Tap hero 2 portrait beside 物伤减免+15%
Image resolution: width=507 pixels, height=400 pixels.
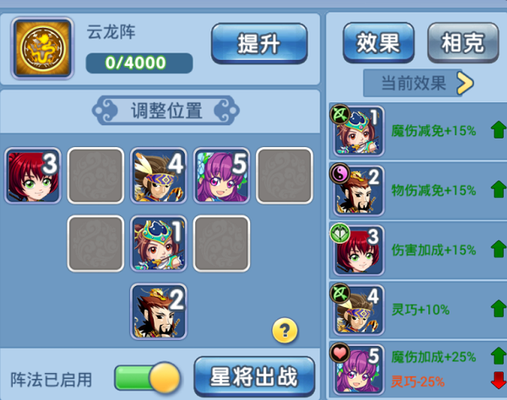point(358,190)
